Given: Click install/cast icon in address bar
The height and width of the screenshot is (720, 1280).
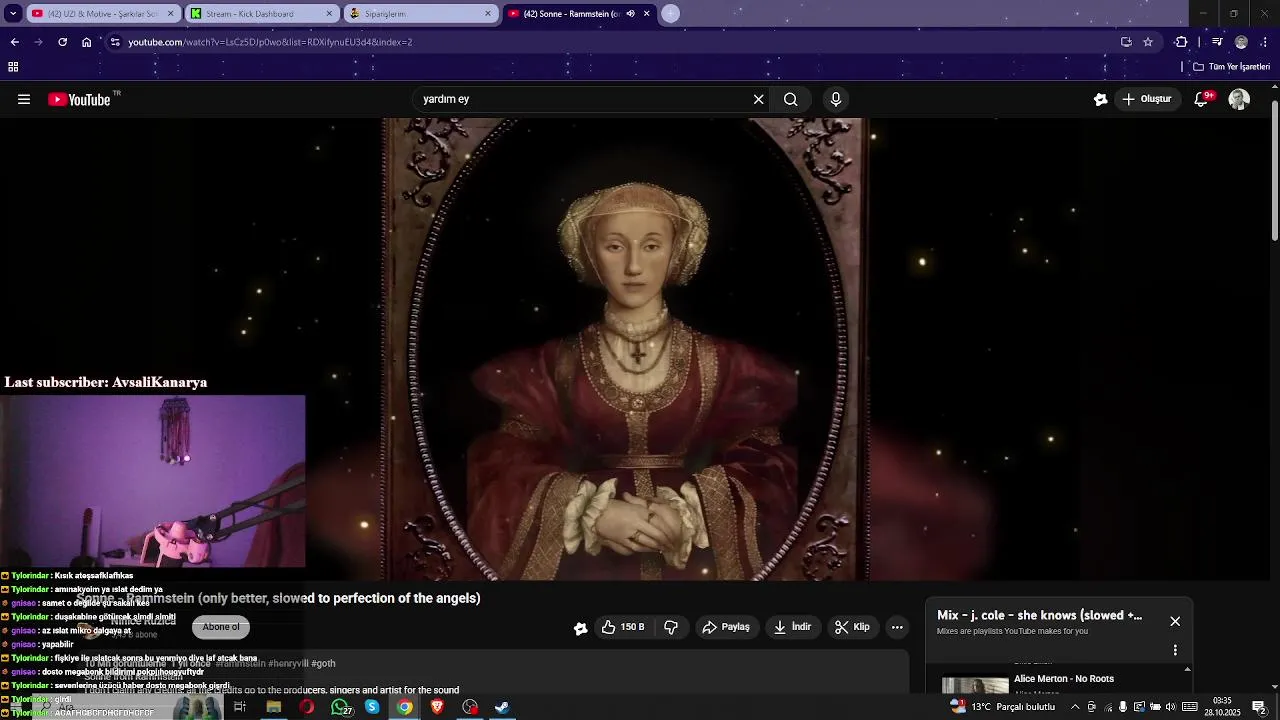Looking at the screenshot, I should point(1126,42).
